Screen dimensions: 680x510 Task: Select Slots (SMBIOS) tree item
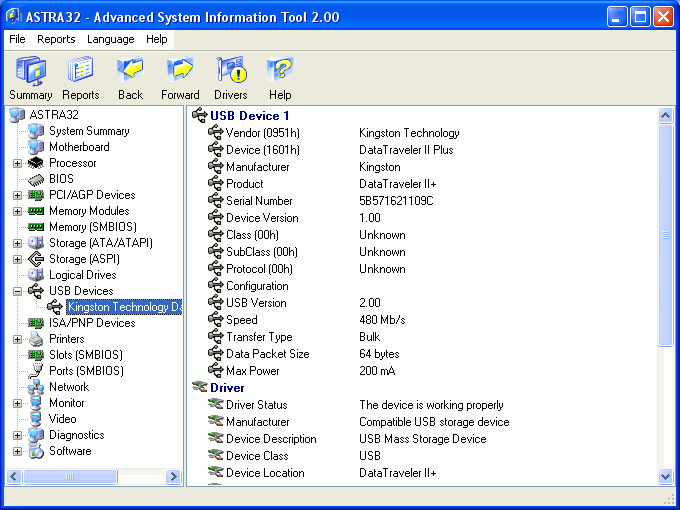tap(86, 355)
